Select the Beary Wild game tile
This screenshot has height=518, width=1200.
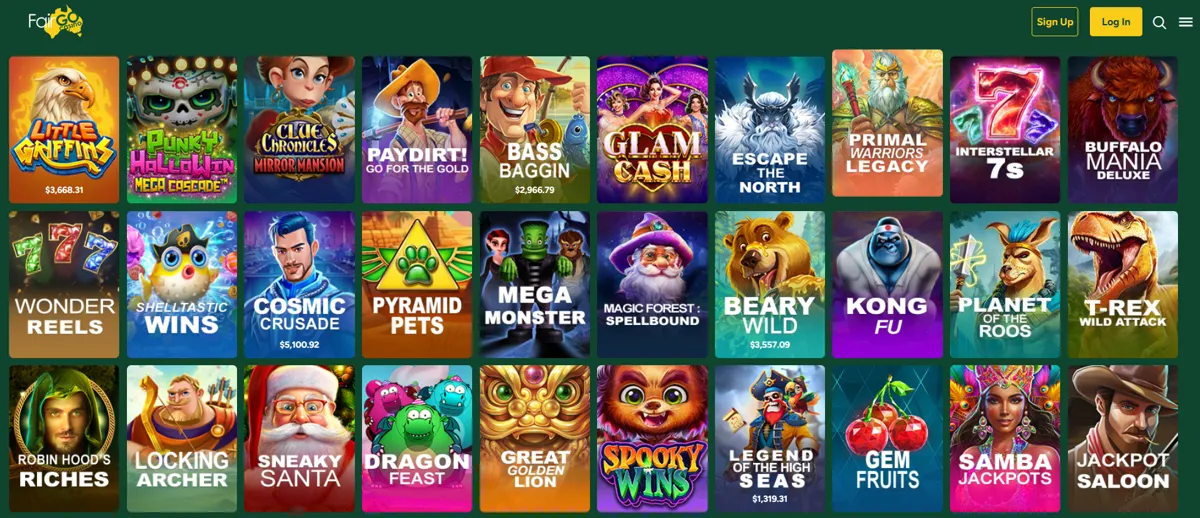click(770, 284)
